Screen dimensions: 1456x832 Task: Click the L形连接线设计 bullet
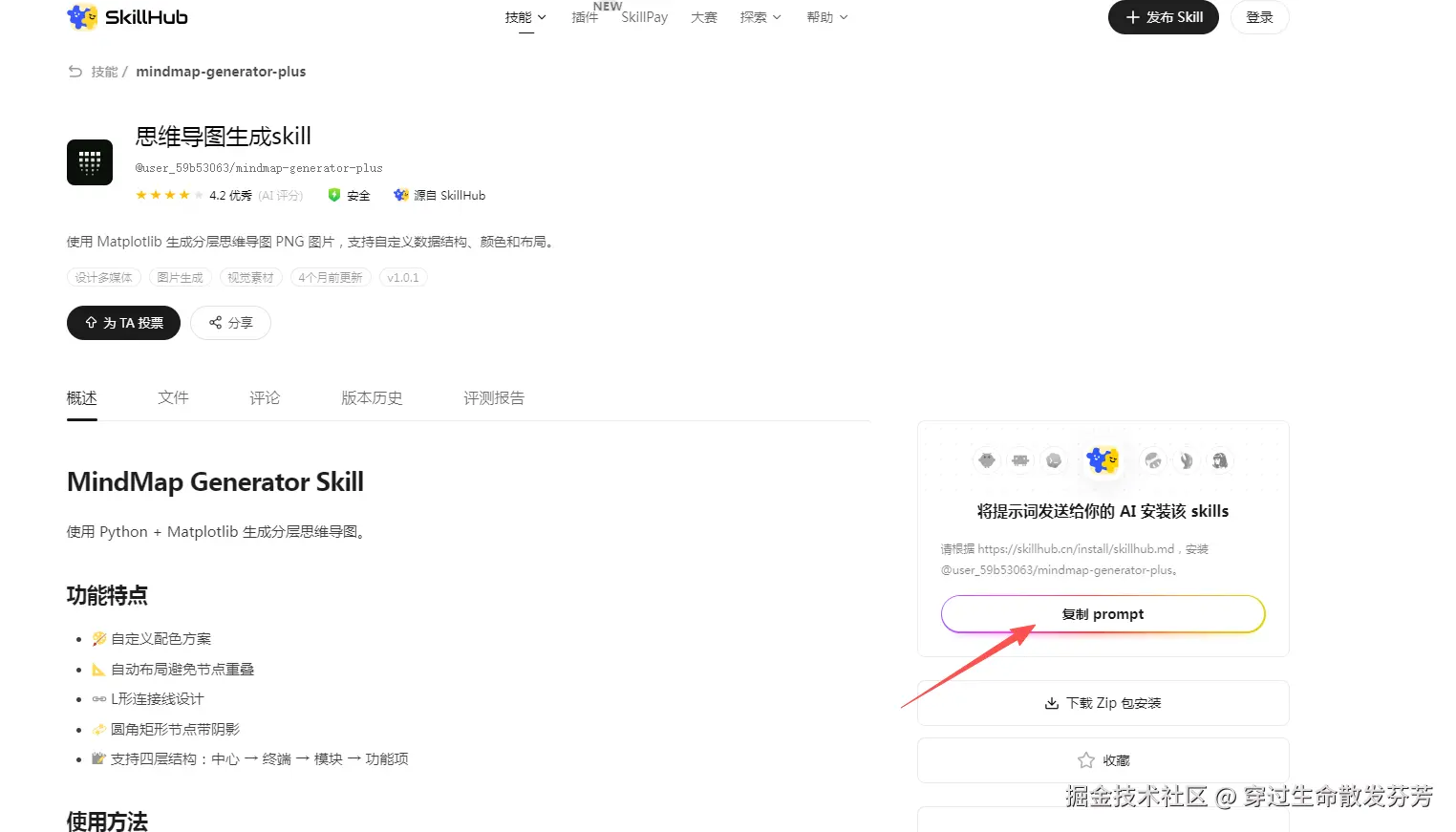click(148, 699)
